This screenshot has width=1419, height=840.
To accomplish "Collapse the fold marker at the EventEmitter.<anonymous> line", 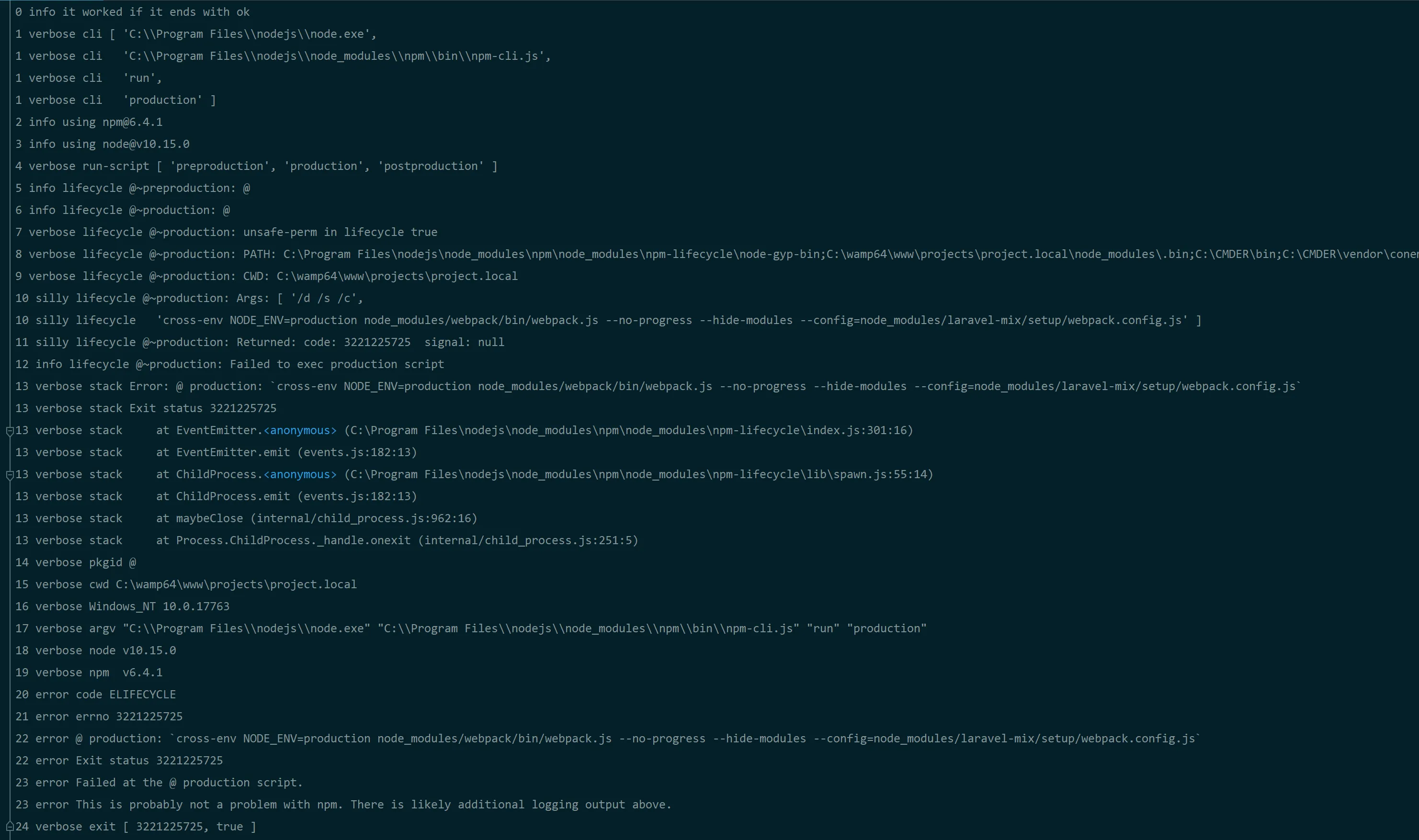I will coord(10,431).
